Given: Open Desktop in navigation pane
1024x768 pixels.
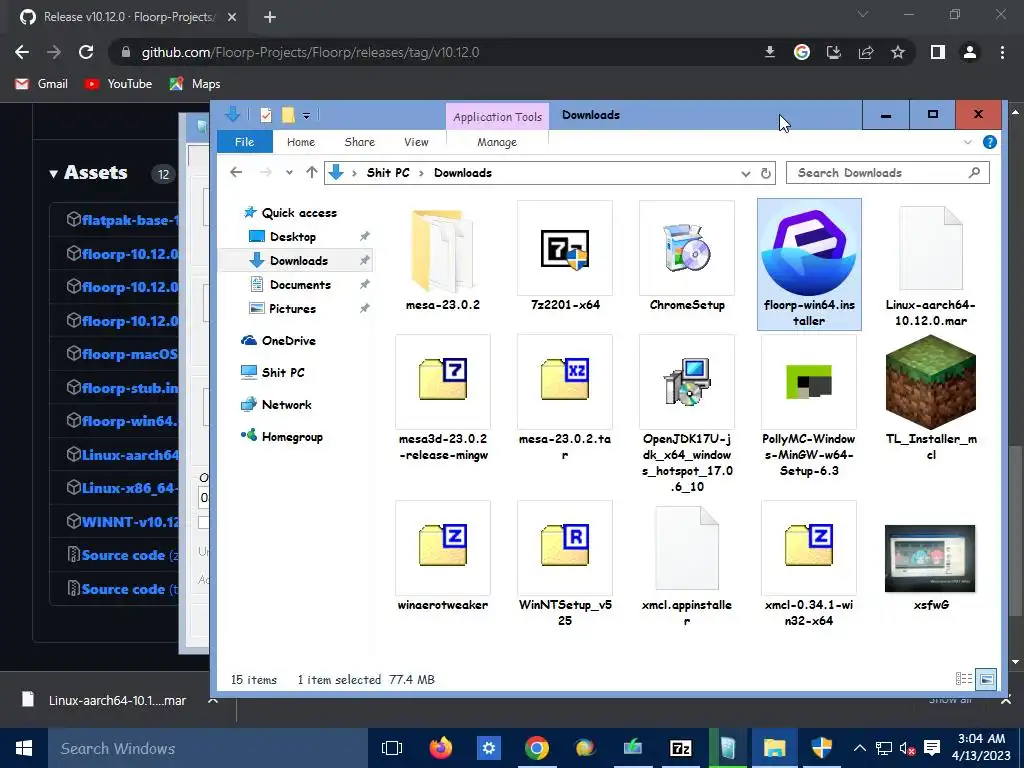Looking at the screenshot, I should click(x=283, y=236).
